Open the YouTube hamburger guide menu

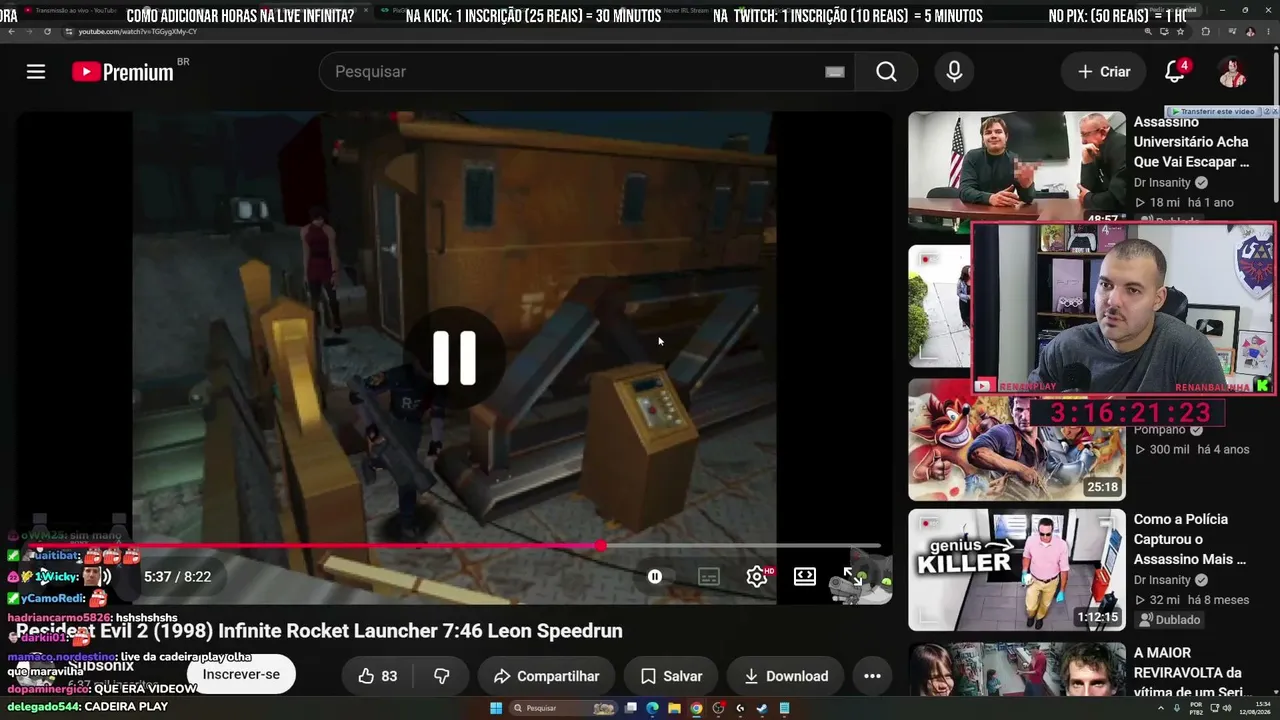click(36, 71)
